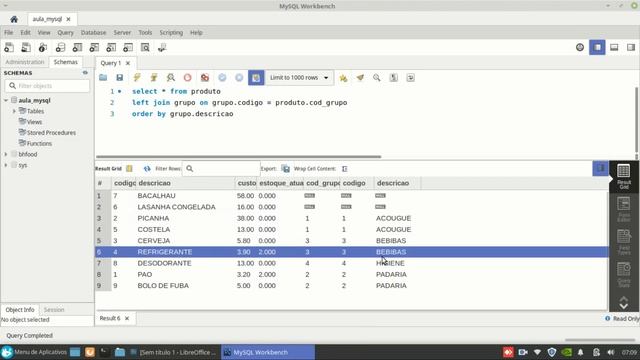Viewport: 640px width, 360px height.
Task: Click the volume icon in system tray
Action: pyautogui.click(x=611, y=352)
